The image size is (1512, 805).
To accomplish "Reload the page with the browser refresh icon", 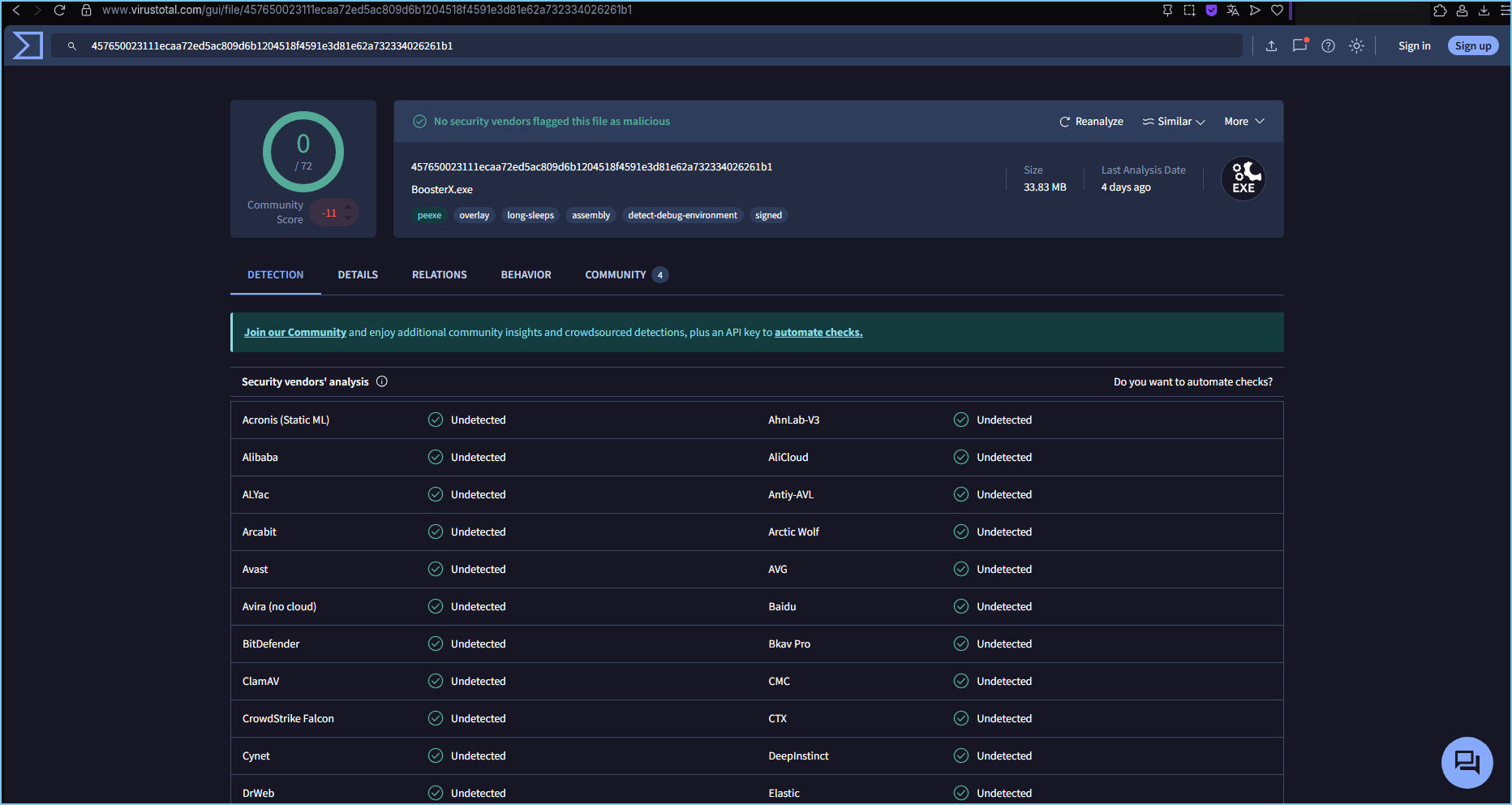I will point(59,11).
